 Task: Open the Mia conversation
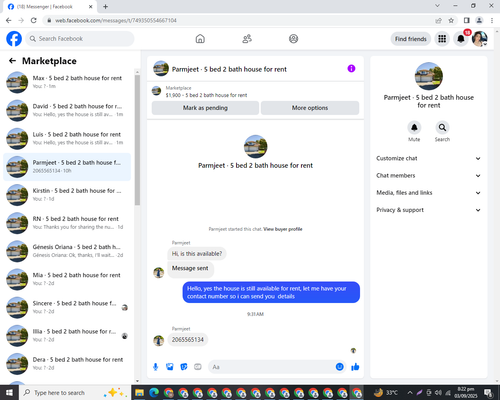point(67,279)
